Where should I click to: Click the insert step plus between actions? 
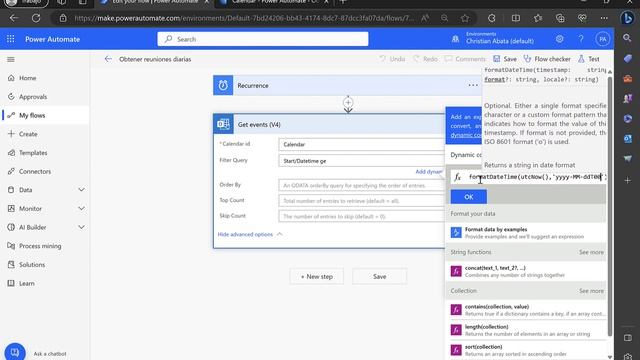click(x=348, y=102)
